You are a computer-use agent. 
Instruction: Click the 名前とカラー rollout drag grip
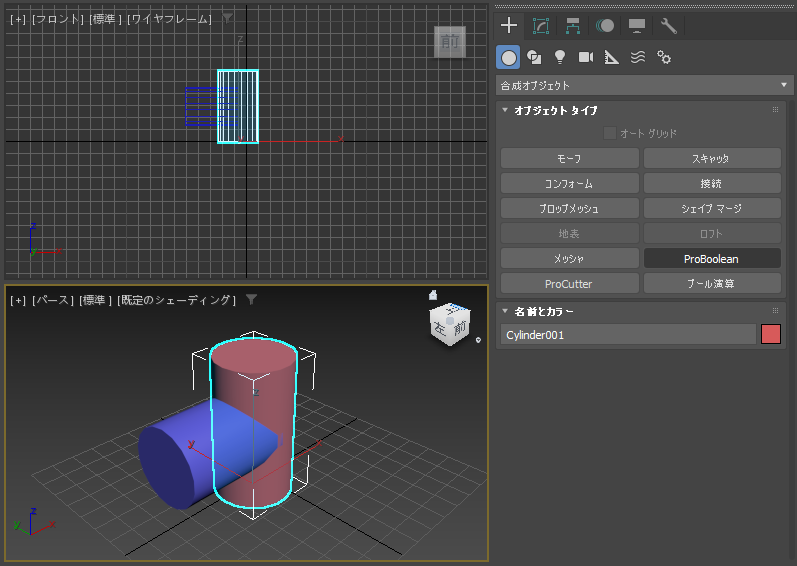(775, 311)
